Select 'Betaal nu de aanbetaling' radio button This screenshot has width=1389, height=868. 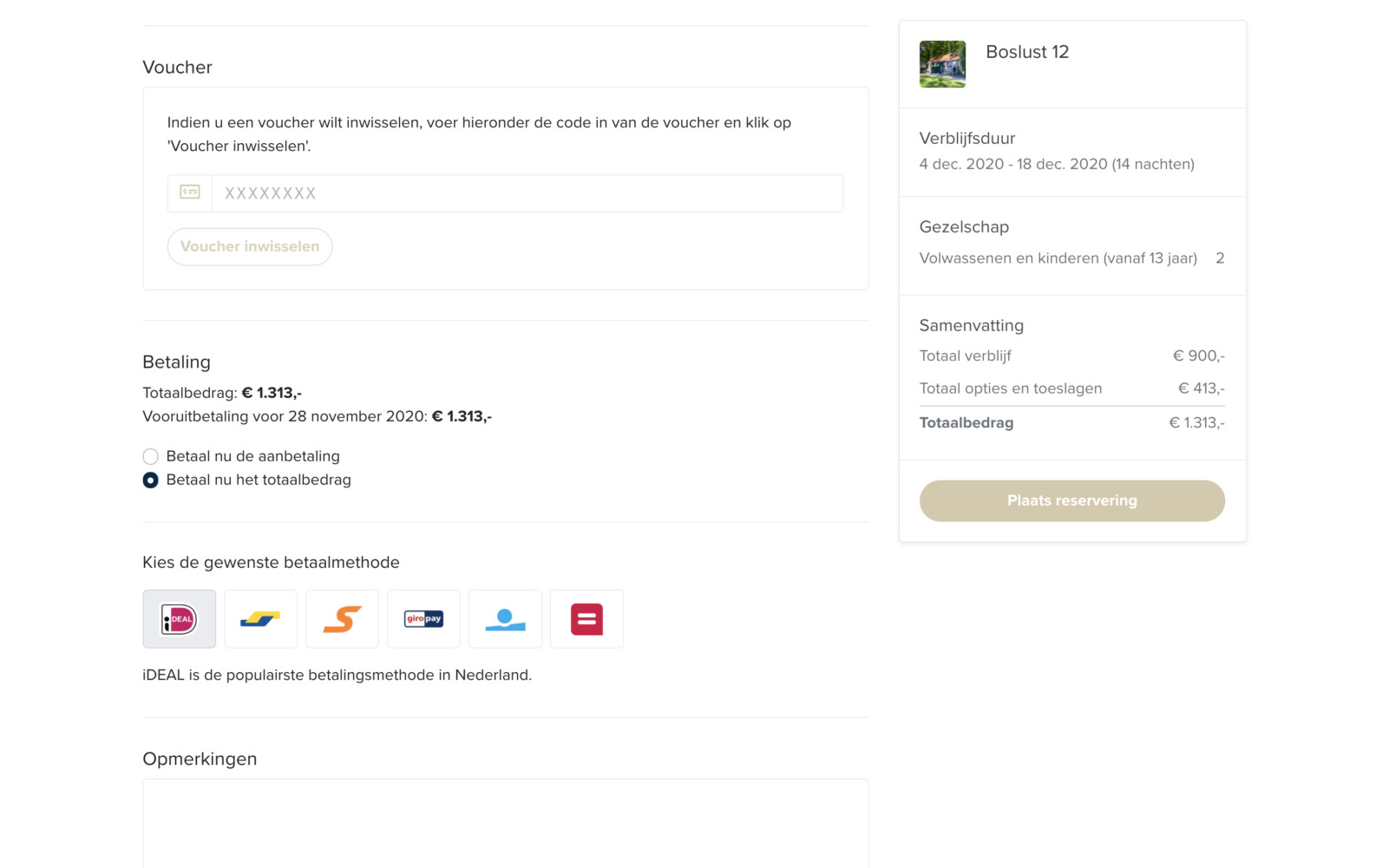[x=151, y=456]
